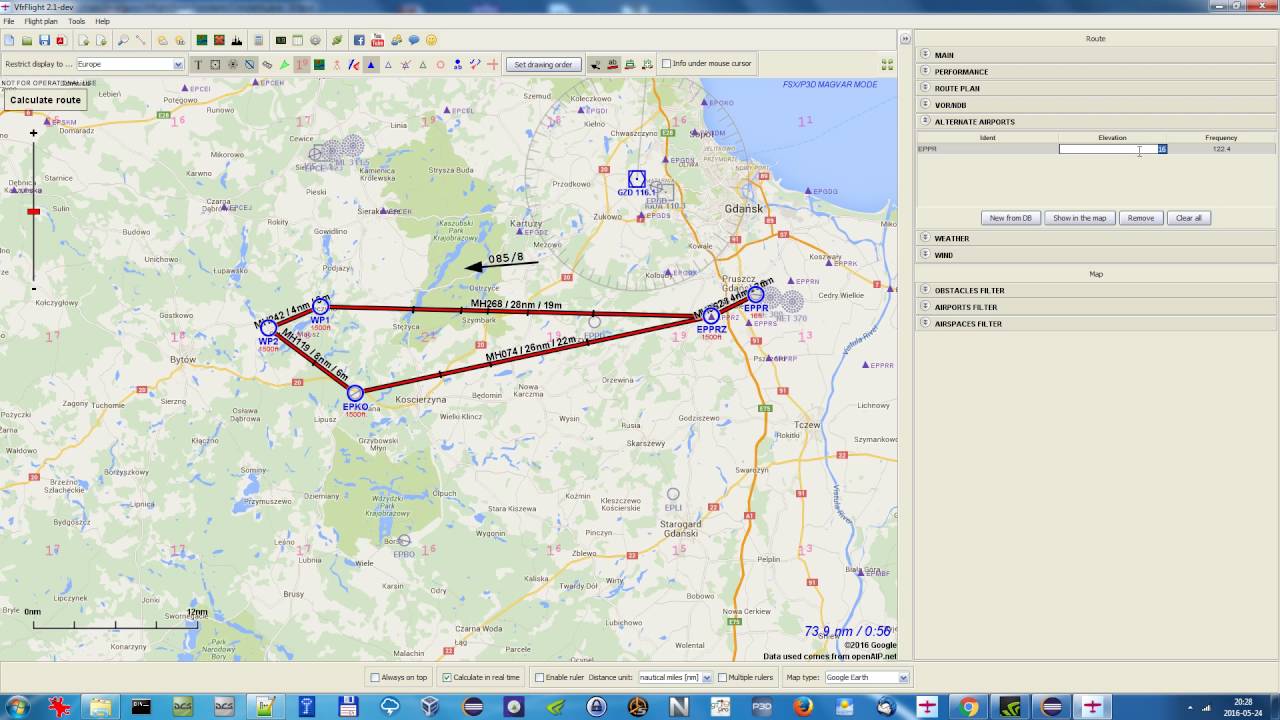This screenshot has height=720, width=1280.
Task: Click the calculator icon in toolbar
Action: [x=259, y=40]
